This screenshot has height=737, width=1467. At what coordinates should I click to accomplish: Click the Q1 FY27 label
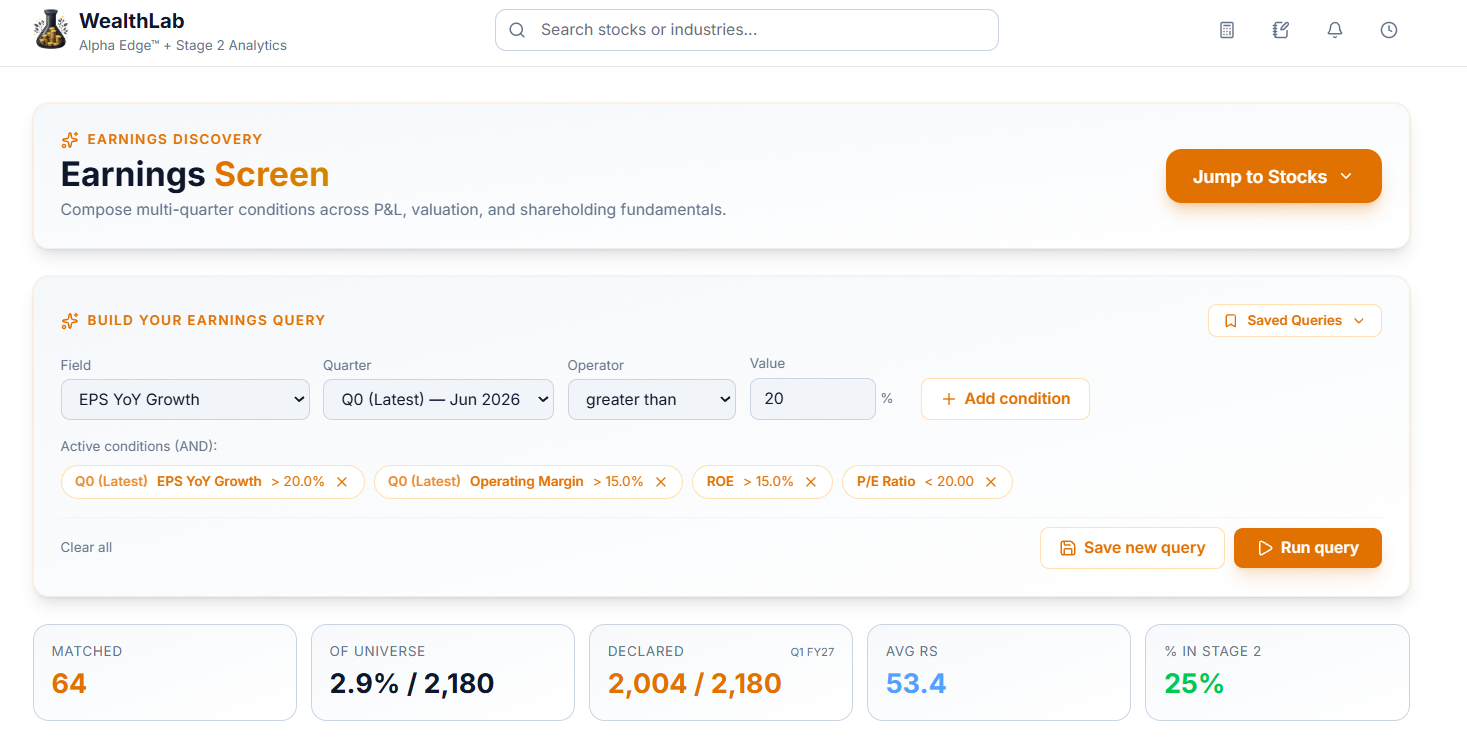pyautogui.click(x=812, y=652)
